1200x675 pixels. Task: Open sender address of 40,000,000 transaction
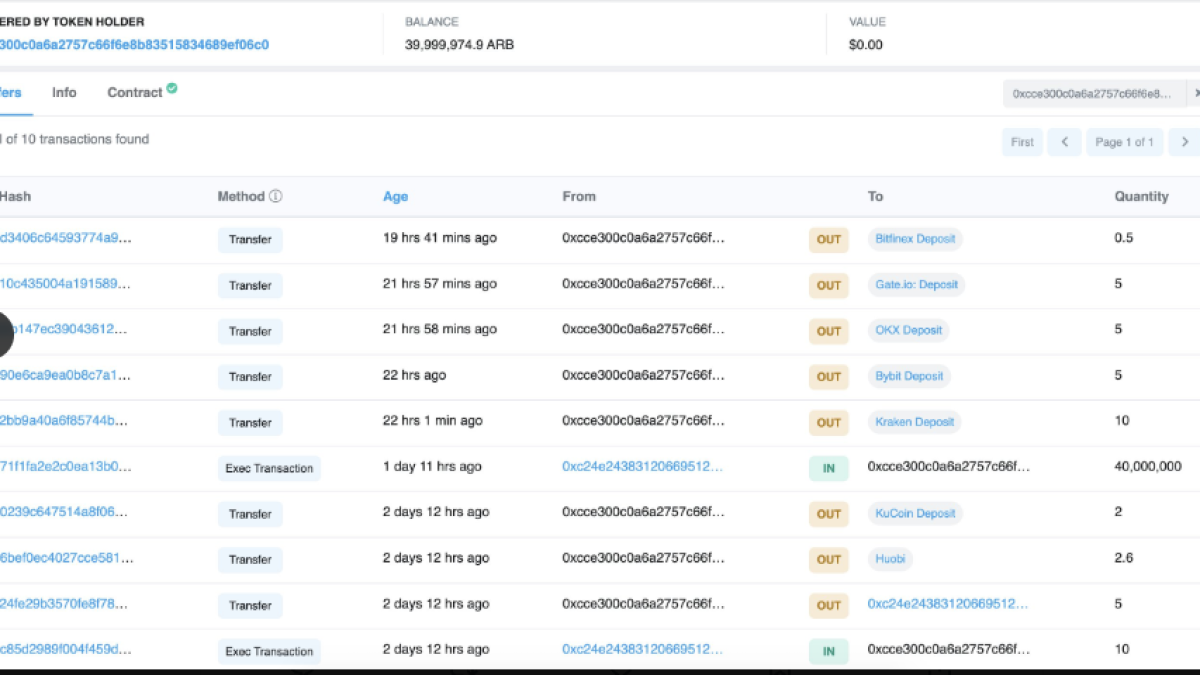click(x=642, y=467)
